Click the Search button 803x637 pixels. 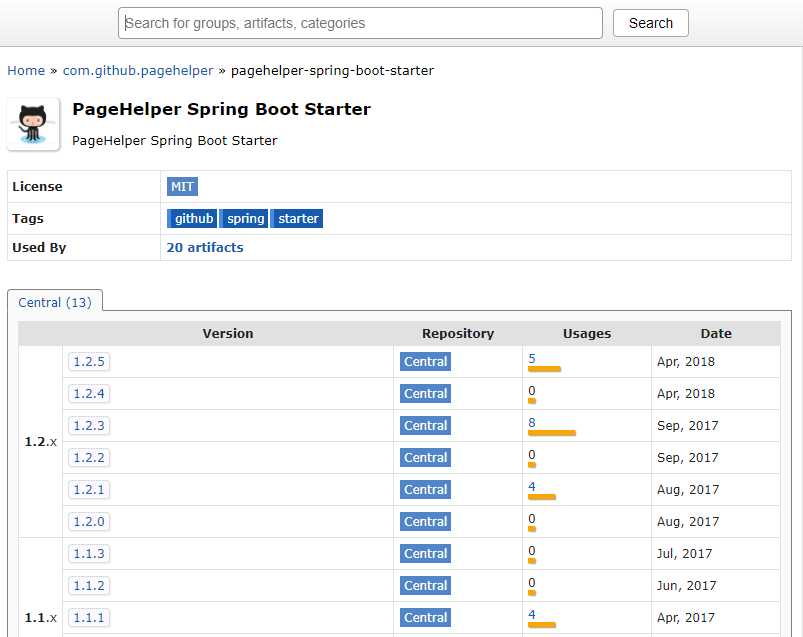click(650, 23)
